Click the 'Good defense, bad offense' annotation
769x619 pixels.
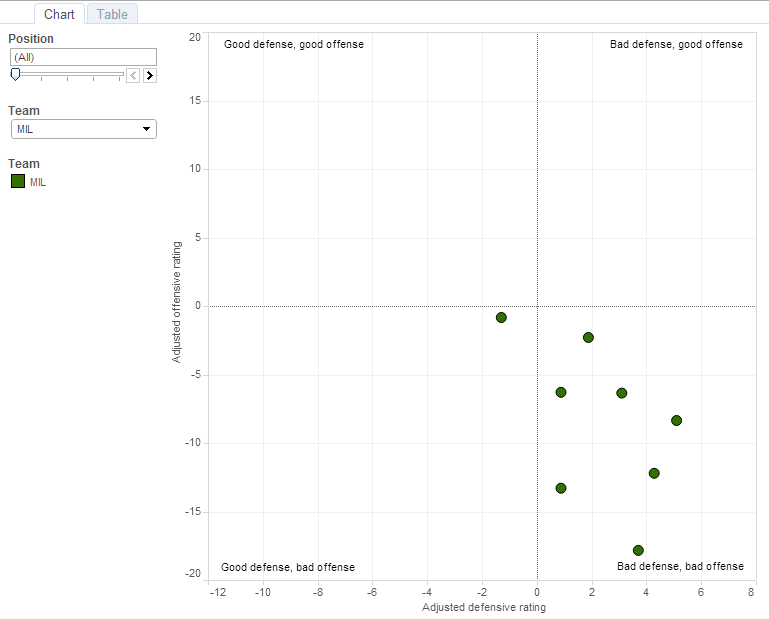coord(288,567)
